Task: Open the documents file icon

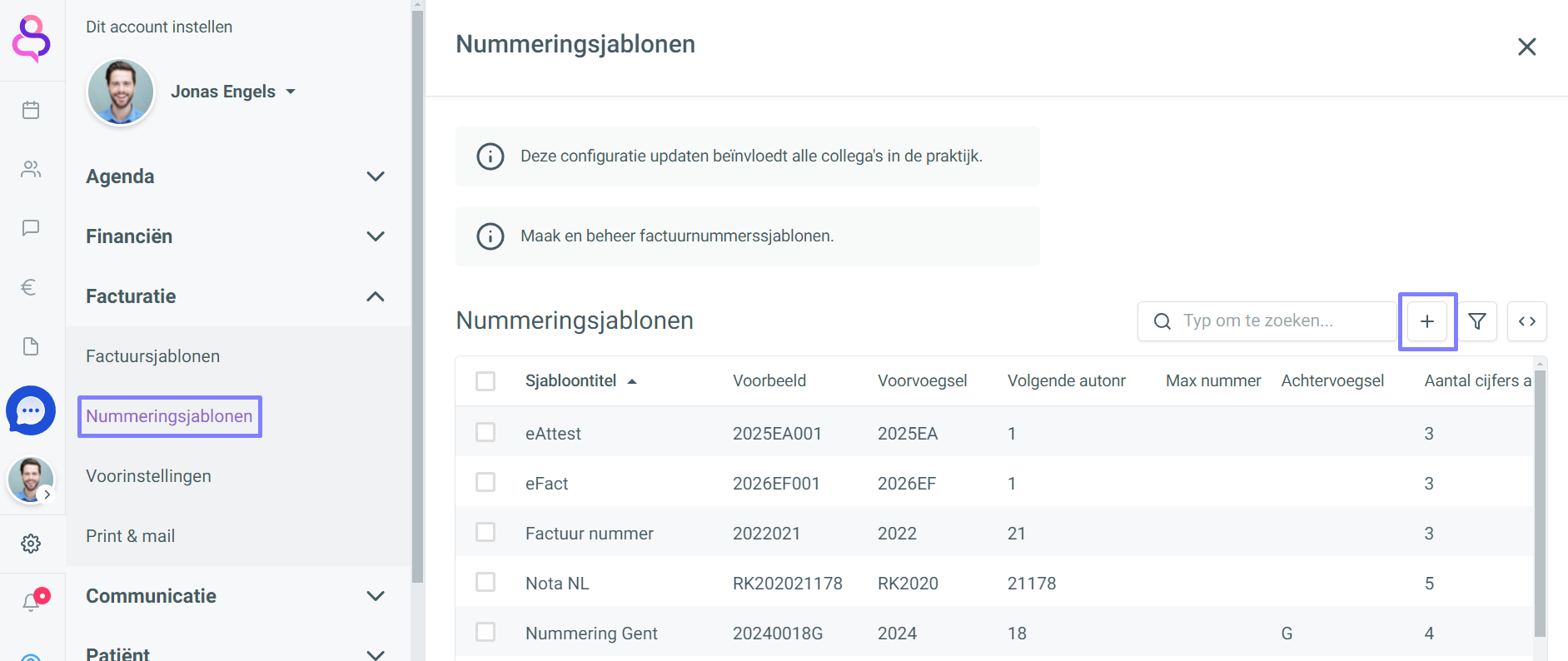Action: (x=31, y=346)
